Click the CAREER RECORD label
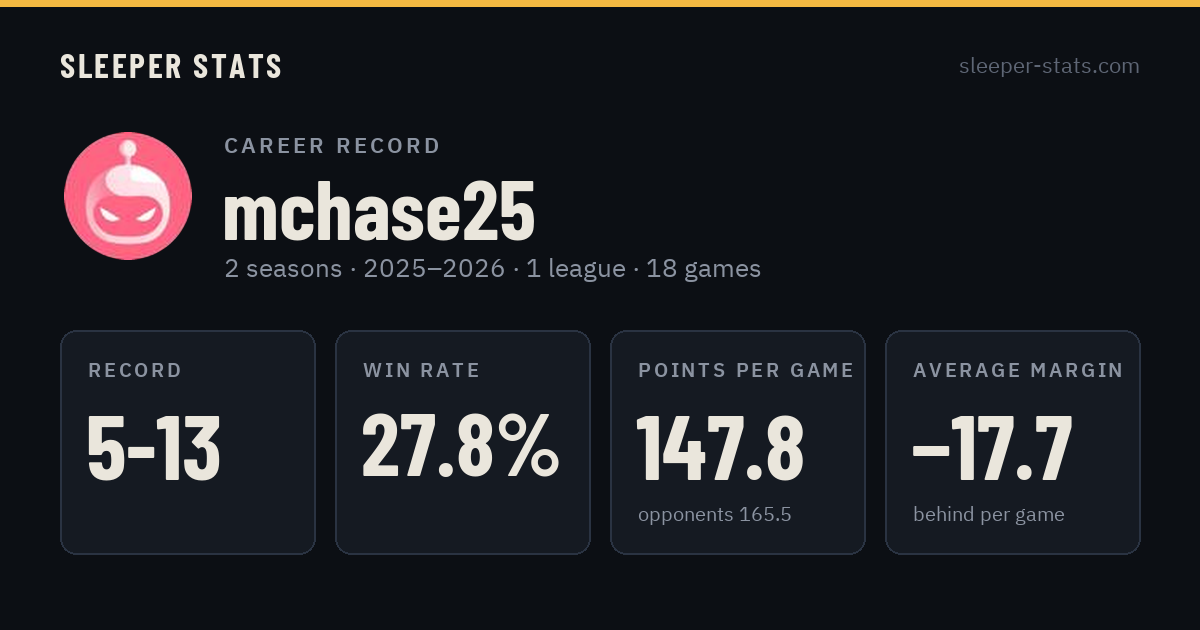Viewport: 1200px width, 630px height. (x=332, y=146)
